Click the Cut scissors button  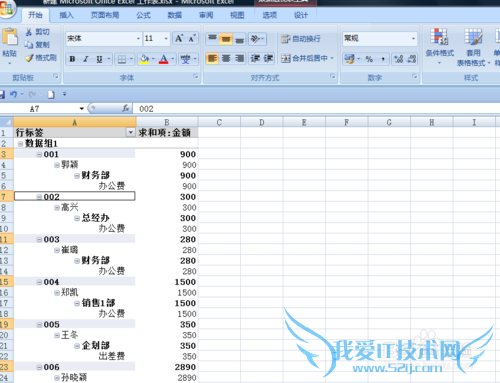point(37,32)
